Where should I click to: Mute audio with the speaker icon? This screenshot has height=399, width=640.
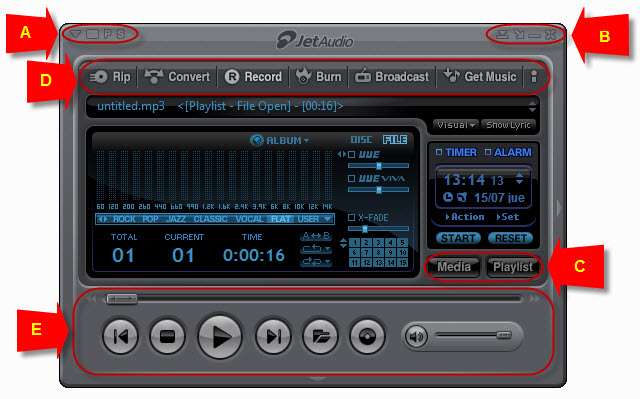416,337
